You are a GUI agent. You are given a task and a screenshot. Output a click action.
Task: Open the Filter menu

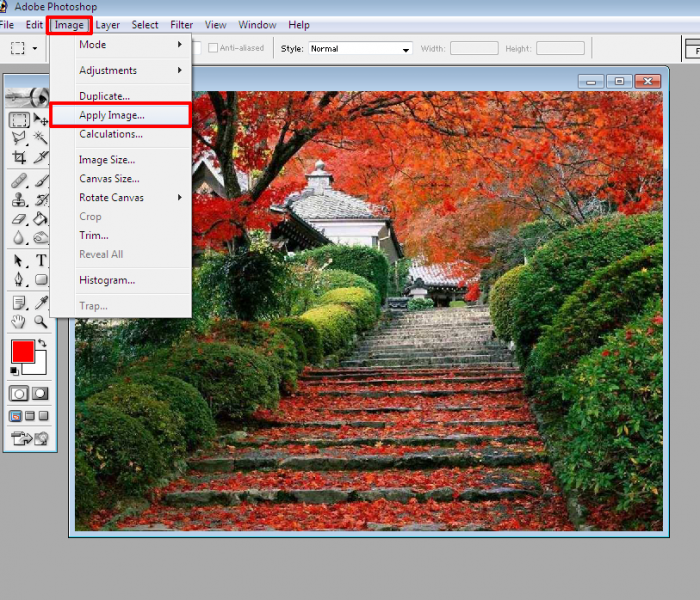pyautogui.click(x=182, y=24)
